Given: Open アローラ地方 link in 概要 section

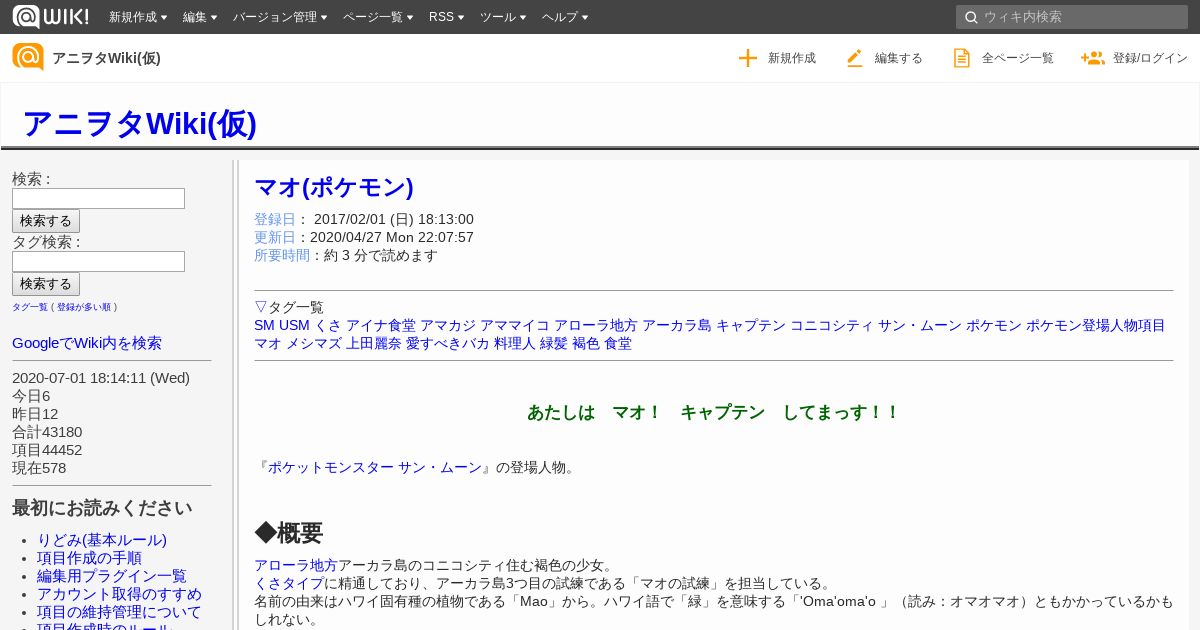Looking at the screenshot, I should 296,565.
